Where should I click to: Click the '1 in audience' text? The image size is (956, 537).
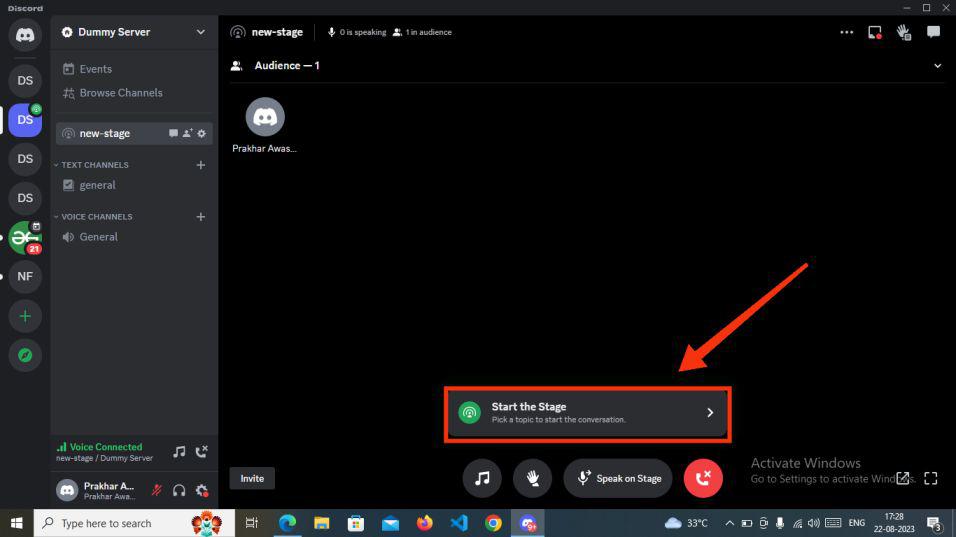[x=429, y=32]
